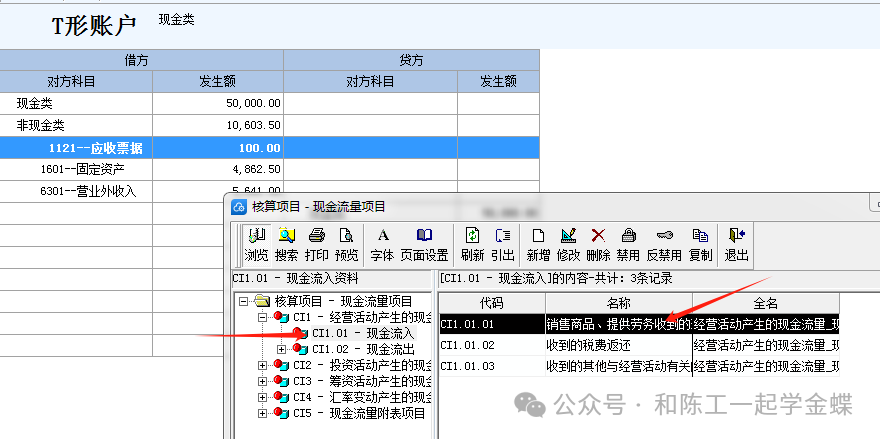Expand the CI1.02 现金流出 tree node
Viewport: 880px width, 439px height.
(x=281, y=349)
